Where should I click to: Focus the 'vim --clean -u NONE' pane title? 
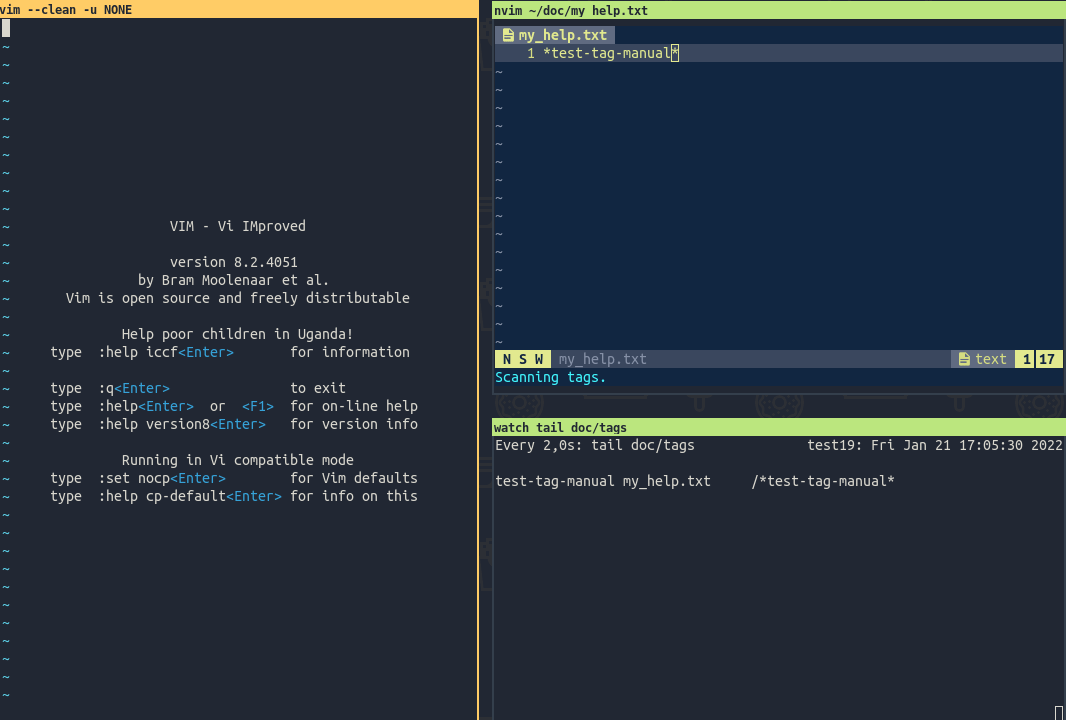pyautogui.click(x=66, y=10)
